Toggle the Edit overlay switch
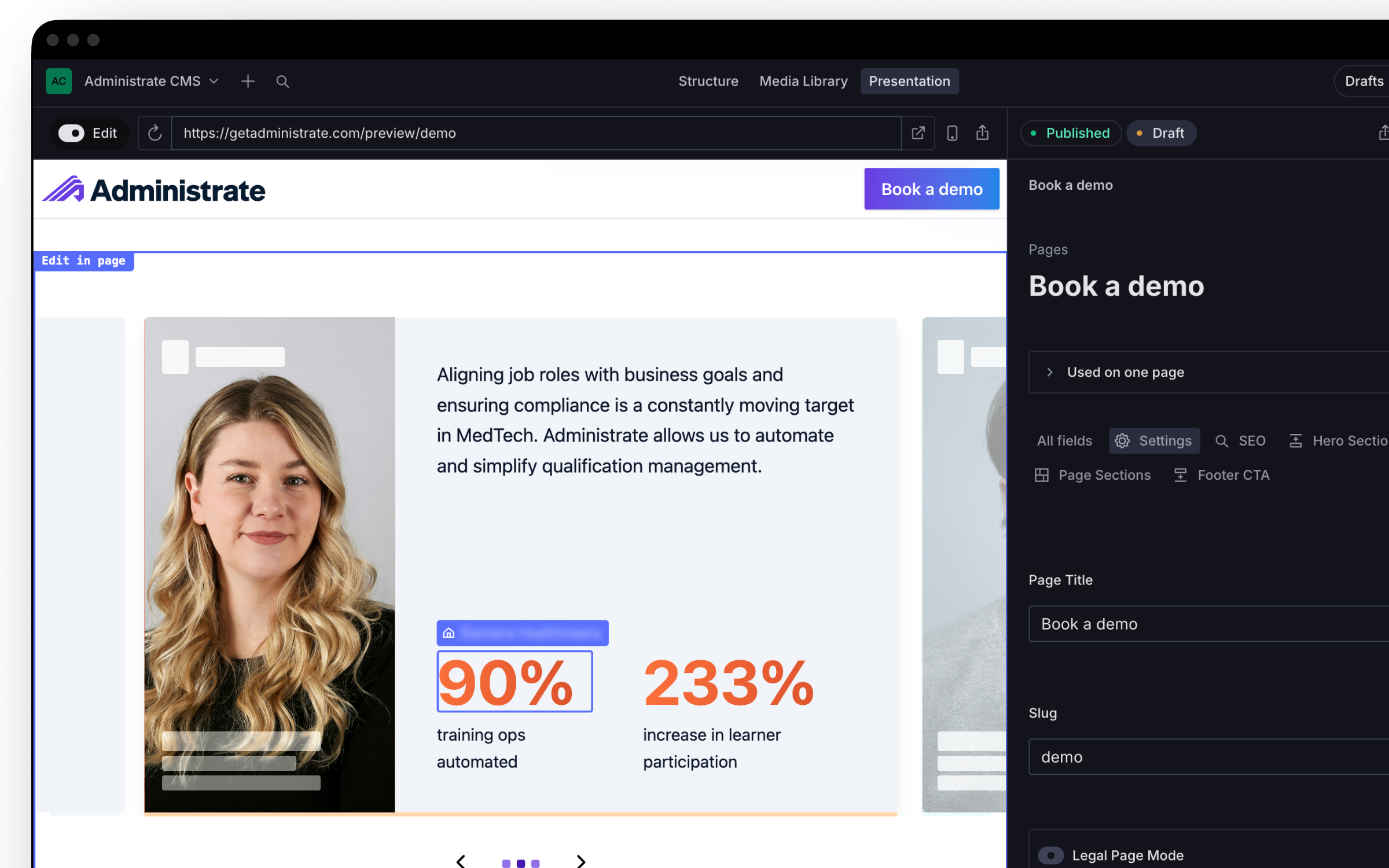 coord(71,133)
